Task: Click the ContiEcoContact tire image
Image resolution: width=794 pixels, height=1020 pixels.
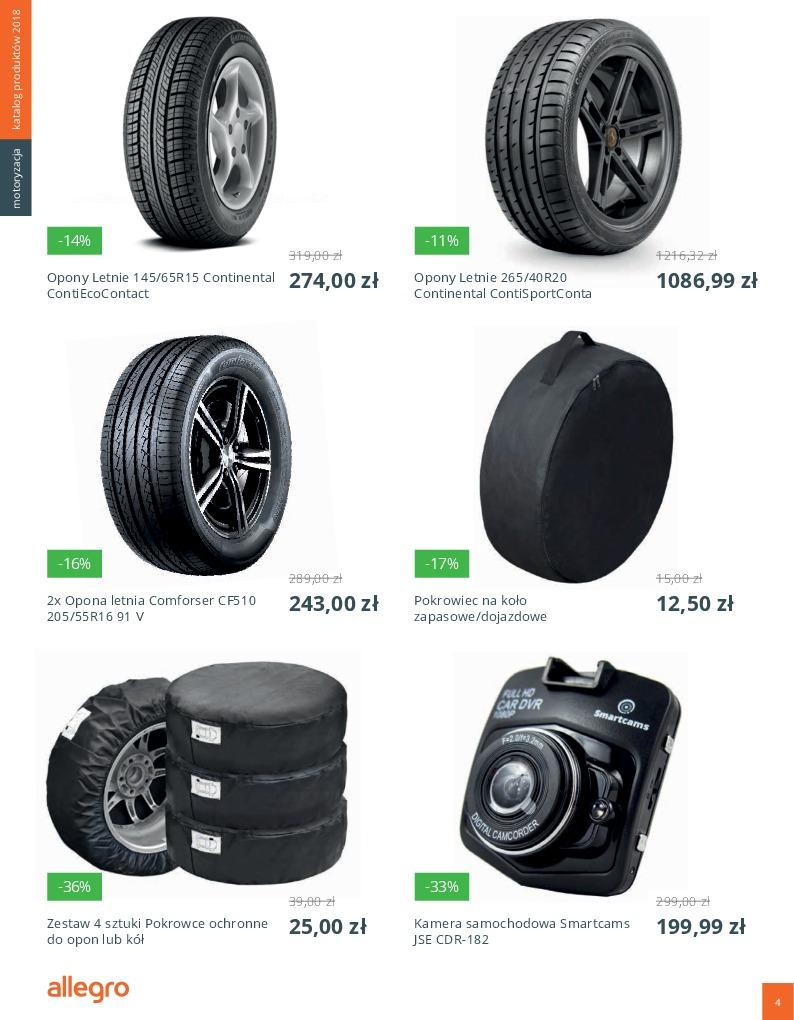Action: pyautogui.click(x=200, y=132)
